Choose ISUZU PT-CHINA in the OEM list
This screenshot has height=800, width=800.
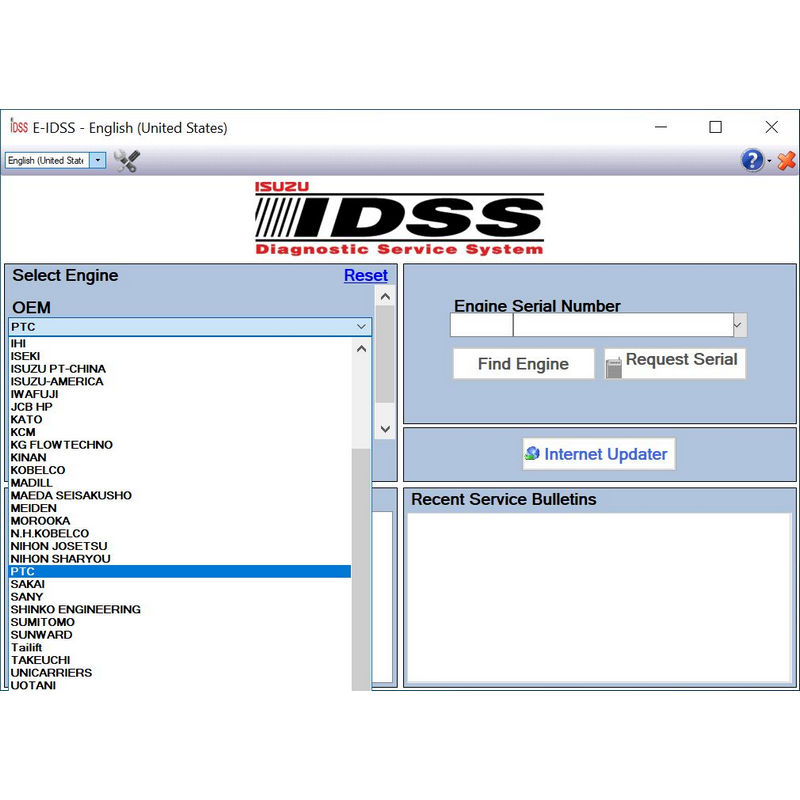180,368
